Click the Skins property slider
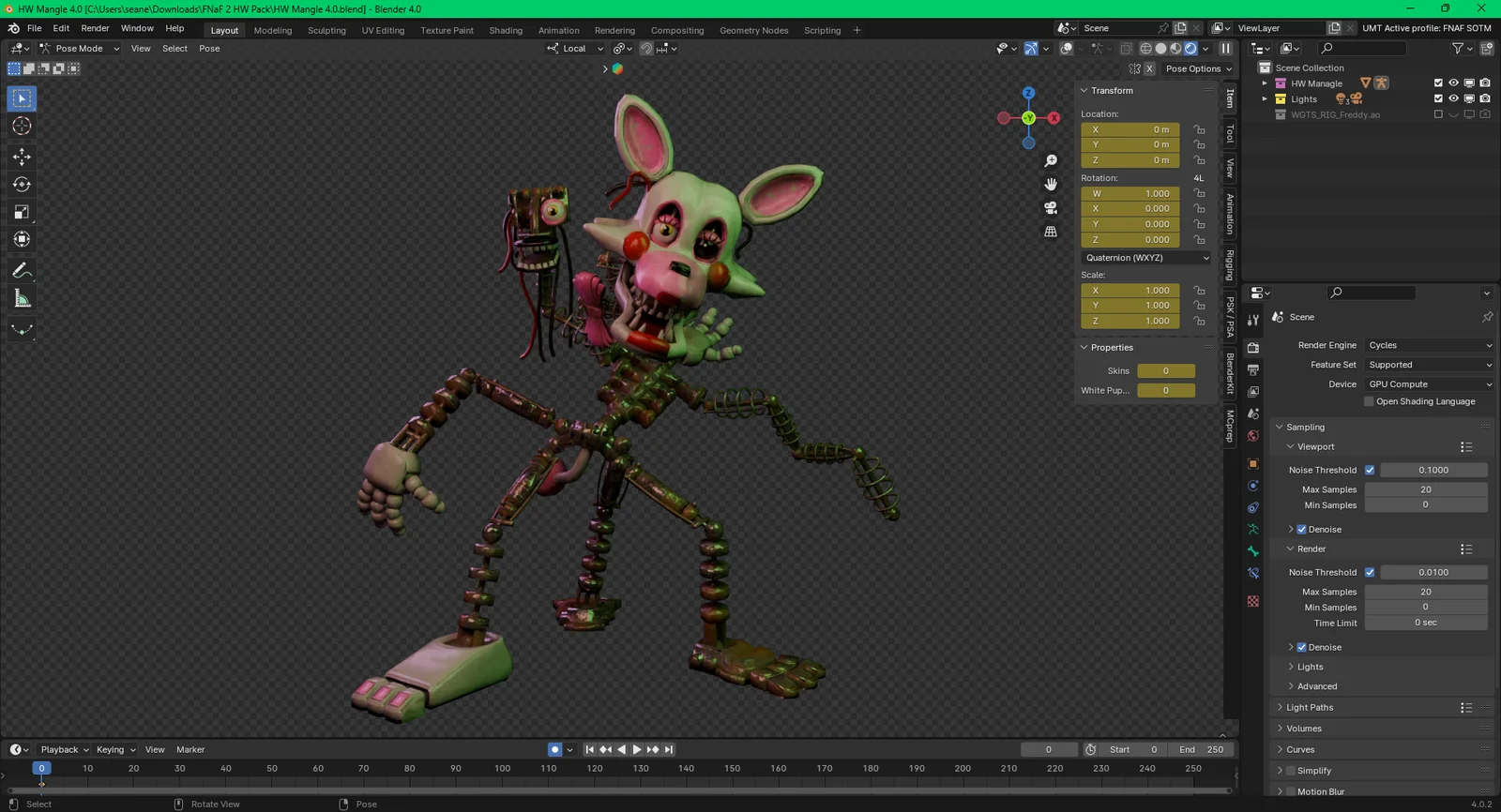The image size is (1501, 812). (1166, 371)
